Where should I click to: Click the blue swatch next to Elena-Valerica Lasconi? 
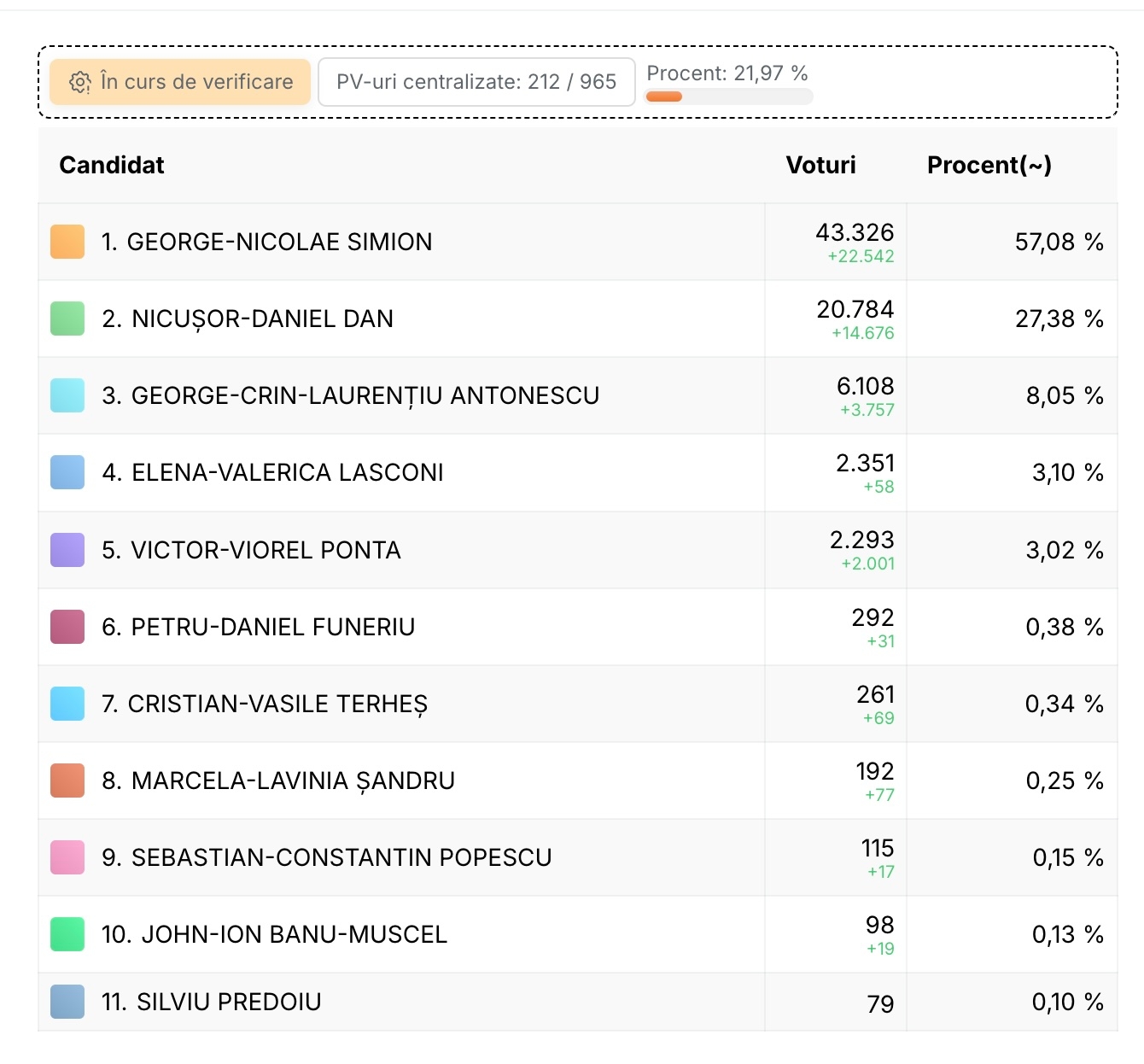[x=67, y=472]
